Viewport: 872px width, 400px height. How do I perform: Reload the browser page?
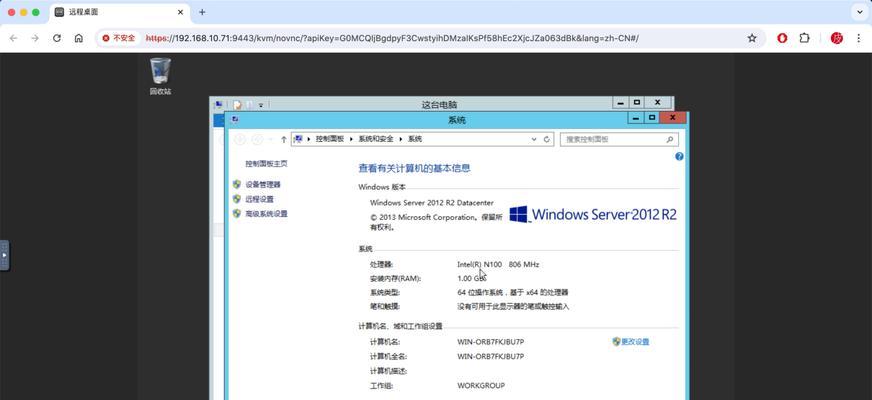coord(57,38)
